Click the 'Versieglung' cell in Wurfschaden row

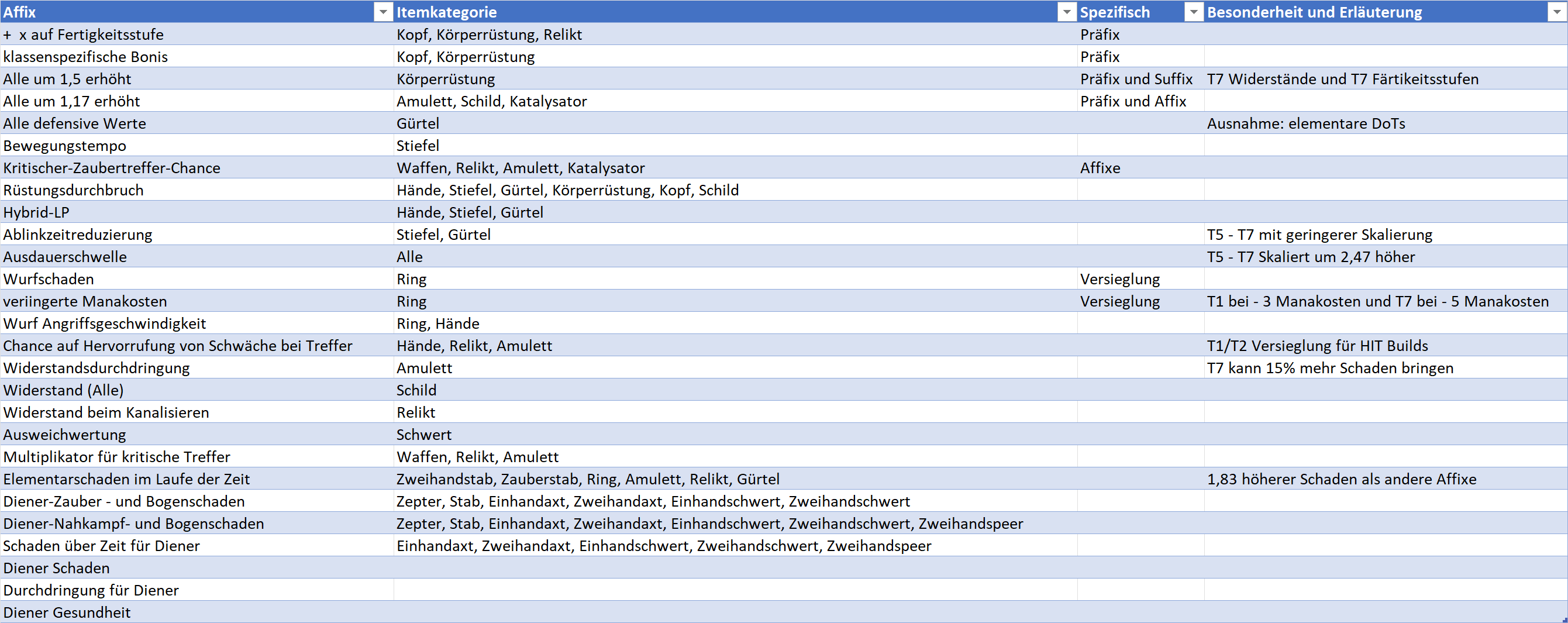coord(1140,279)
